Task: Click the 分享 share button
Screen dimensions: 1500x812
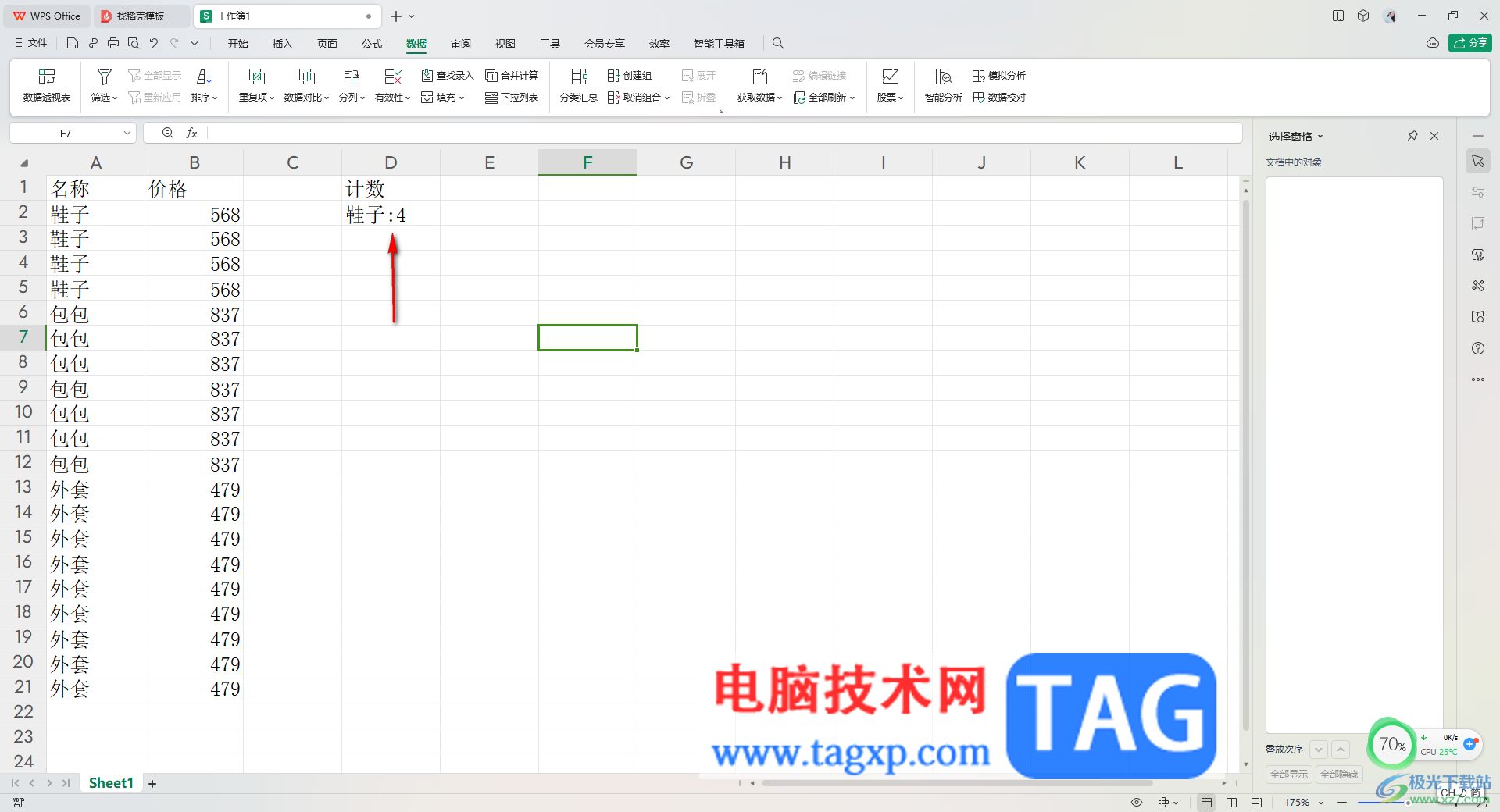Action: [x=1470, y=43]
